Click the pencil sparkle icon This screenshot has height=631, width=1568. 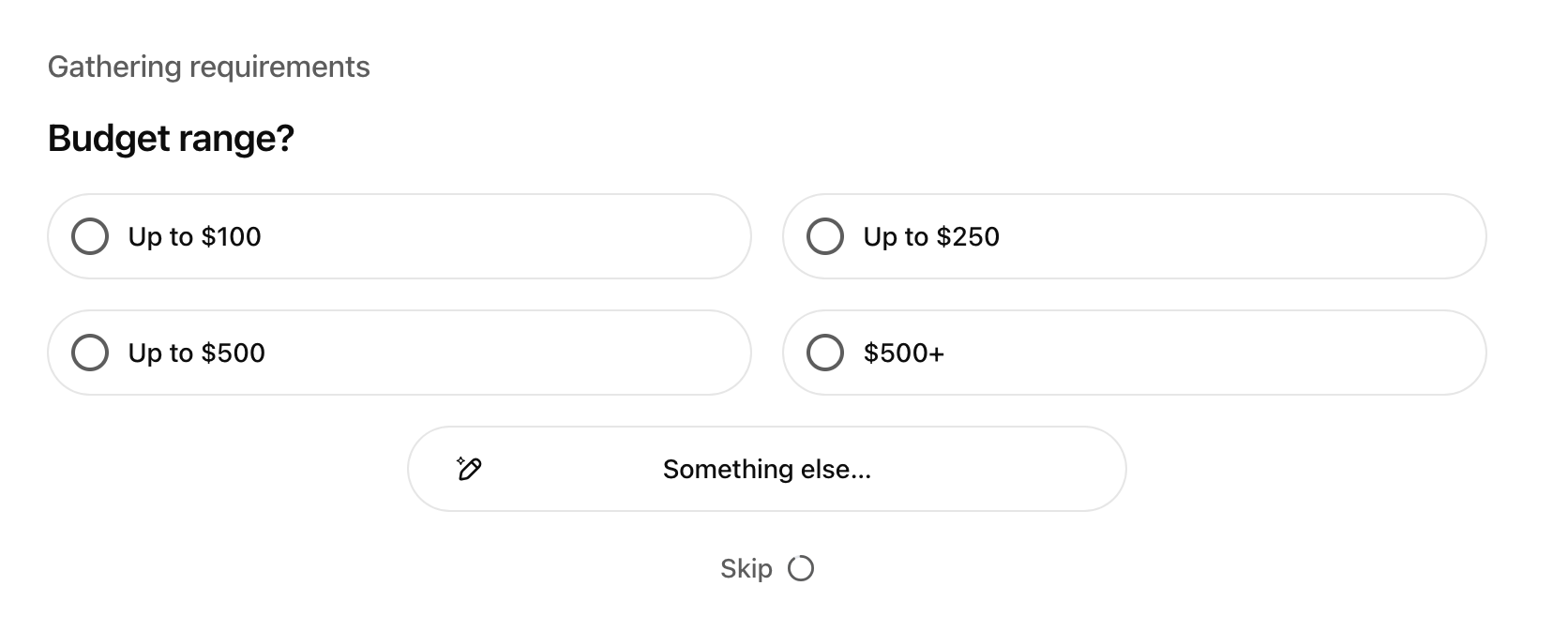pos(469,469)
